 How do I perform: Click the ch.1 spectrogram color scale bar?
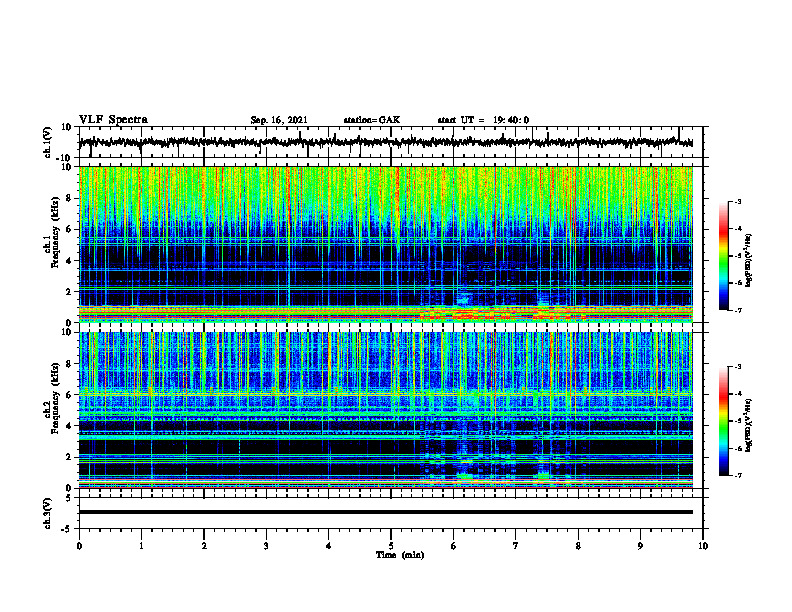click(x=723, y=256)
